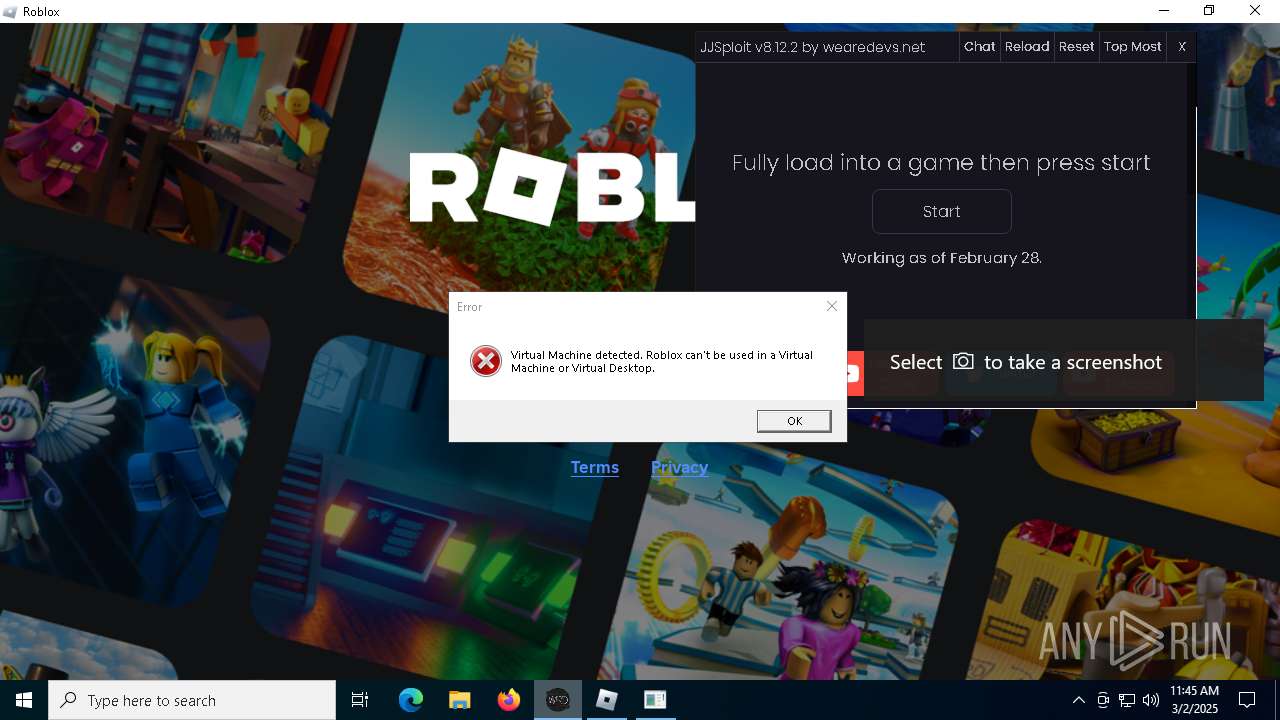Click the meet now tray icon
Image resolution: width=1280 pixels, height=720 pixels.
tap(1103, 700)
